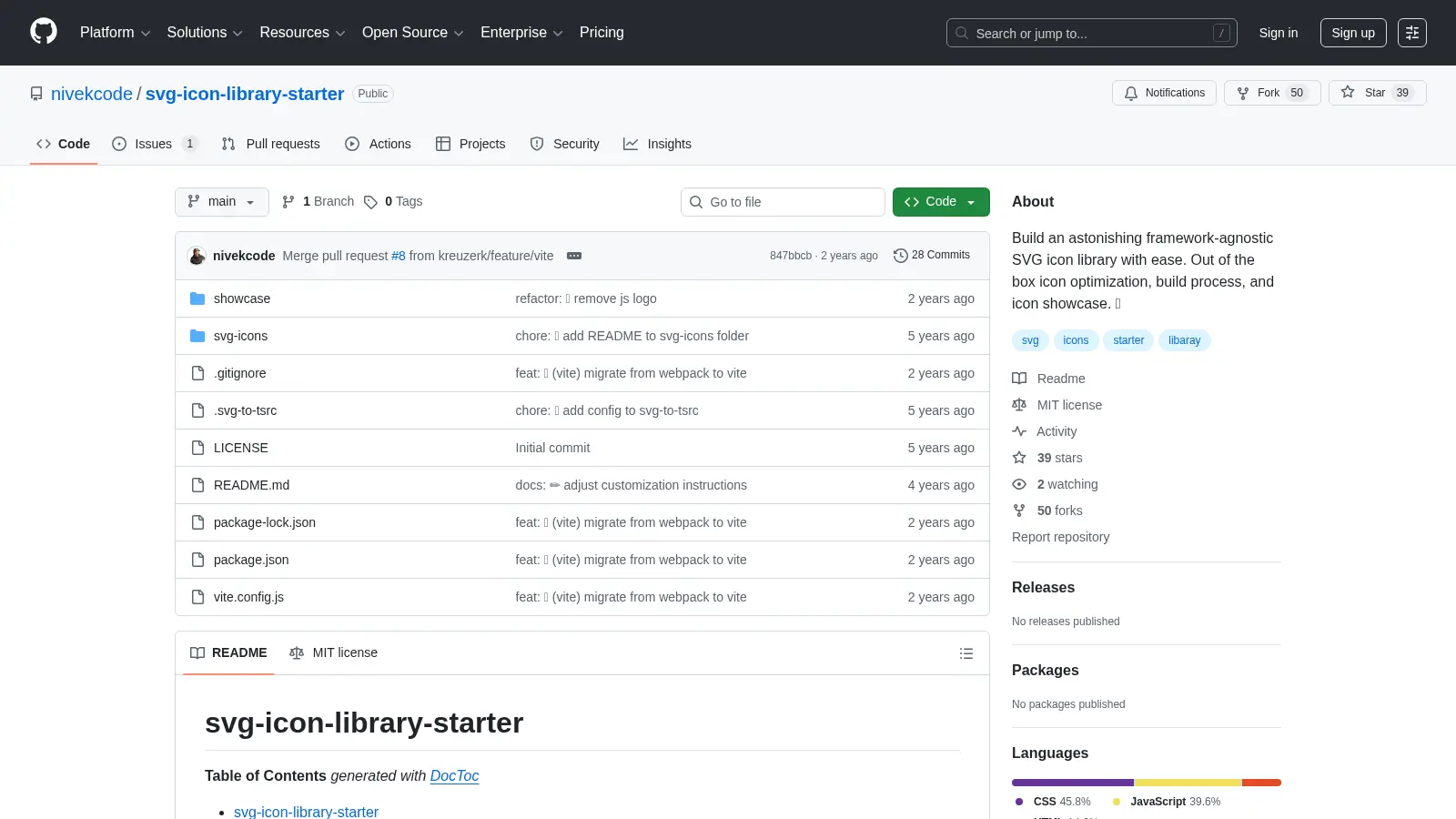1456x819 pixels.
Task: Open pull request #8 link
Action: (399, 256)
